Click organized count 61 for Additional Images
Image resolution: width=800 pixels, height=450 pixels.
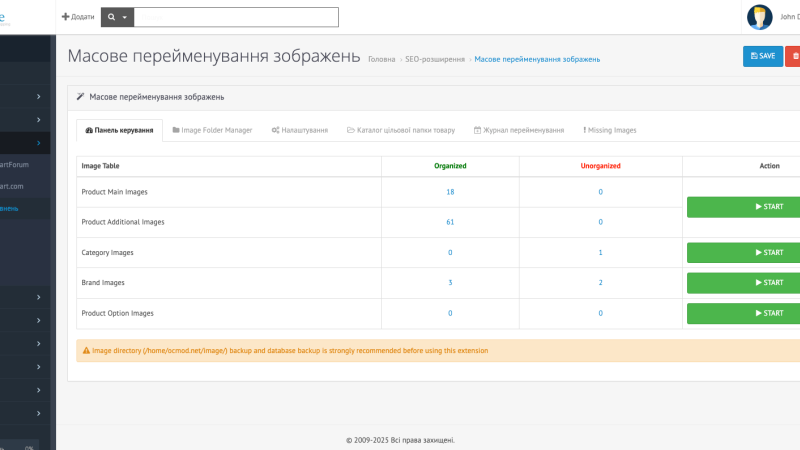pos(450,222)
